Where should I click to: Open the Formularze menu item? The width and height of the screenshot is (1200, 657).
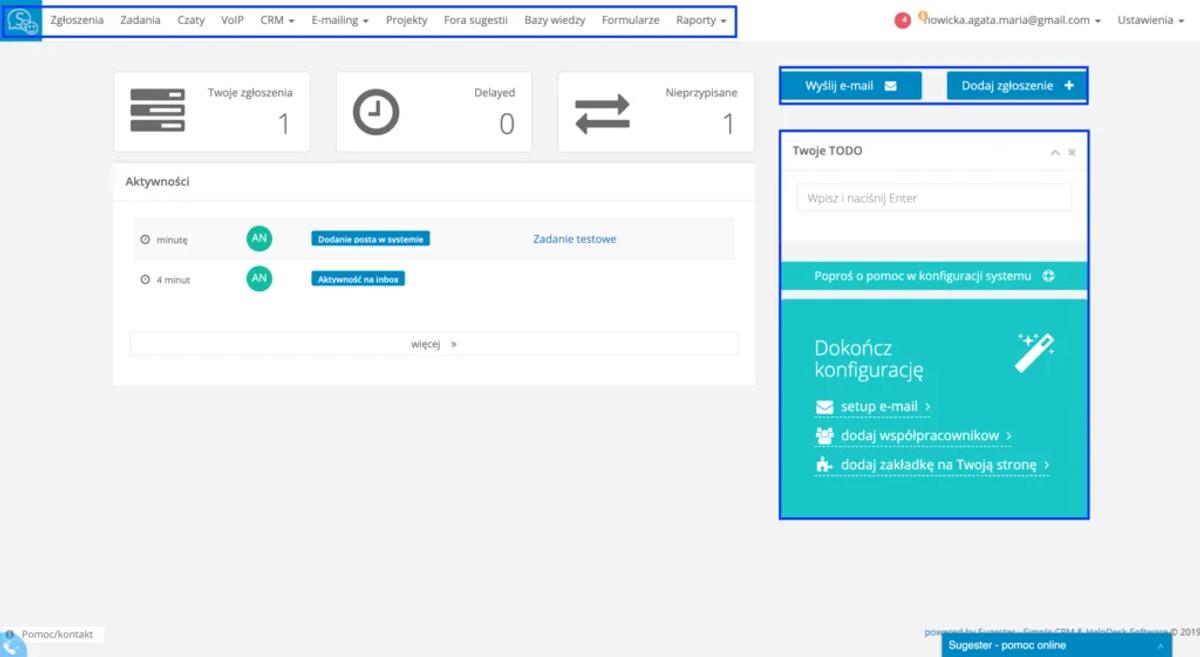[x=630, y=20]
